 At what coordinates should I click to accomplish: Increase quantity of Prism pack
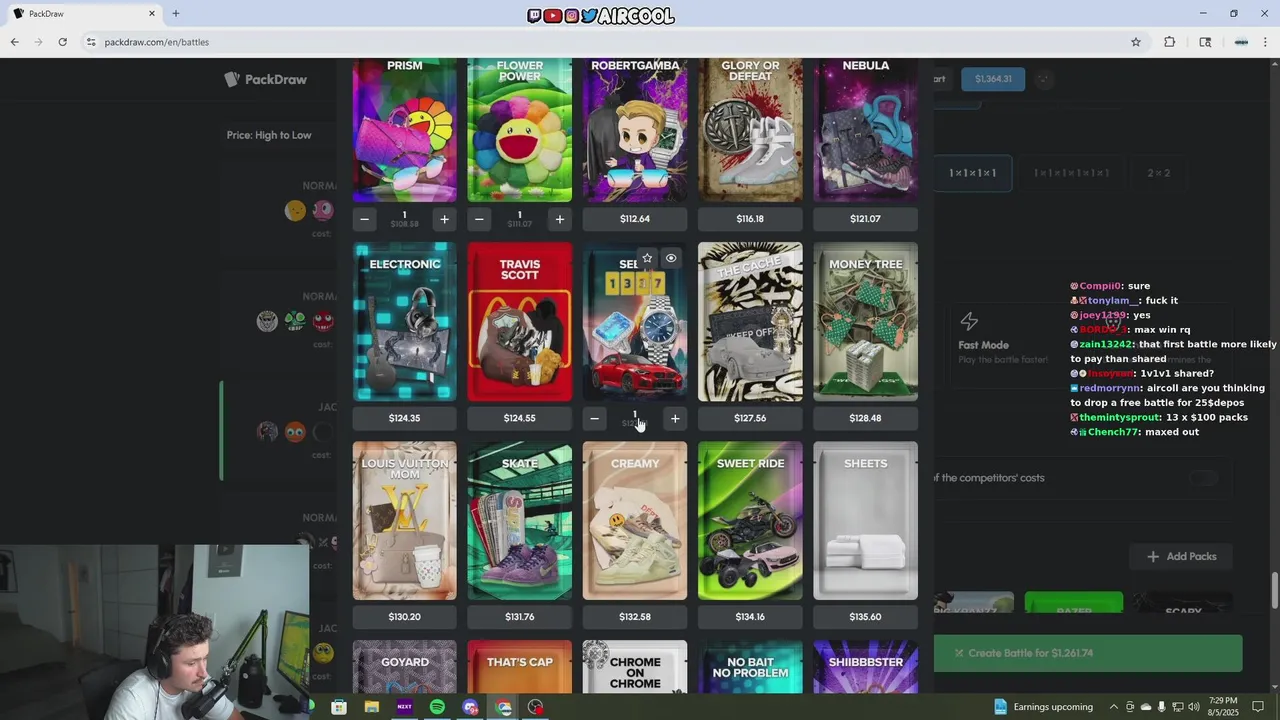(445, 219)
